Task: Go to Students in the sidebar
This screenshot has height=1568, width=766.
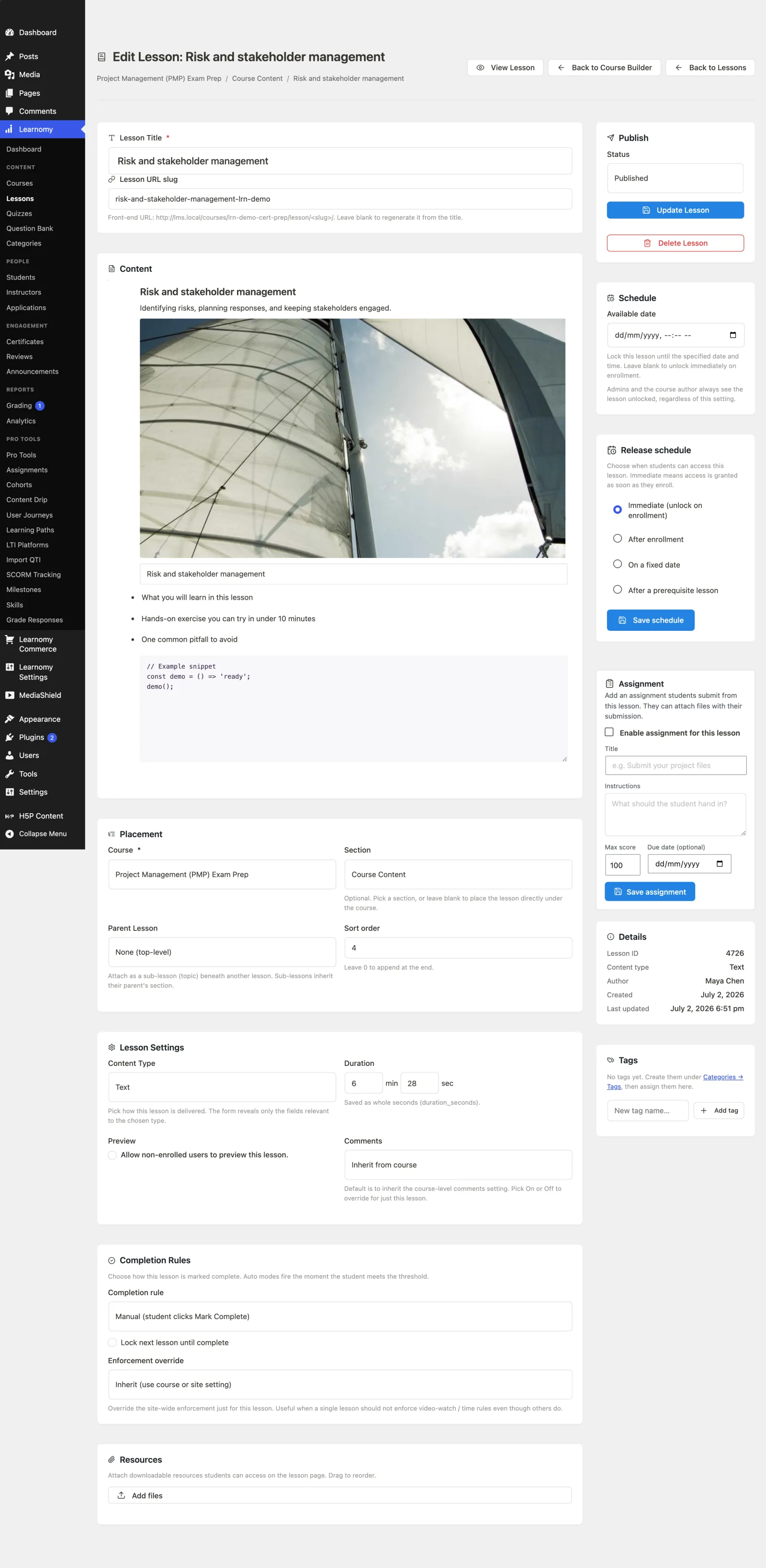Action: (21, 278)
